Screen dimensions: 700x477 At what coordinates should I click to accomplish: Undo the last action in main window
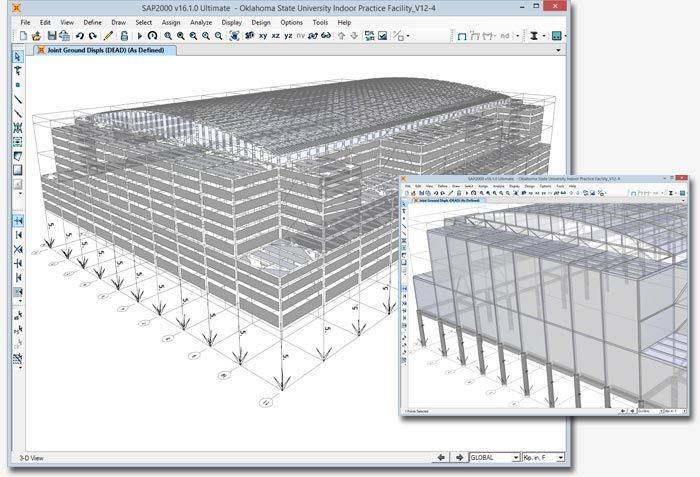(79, 36)
